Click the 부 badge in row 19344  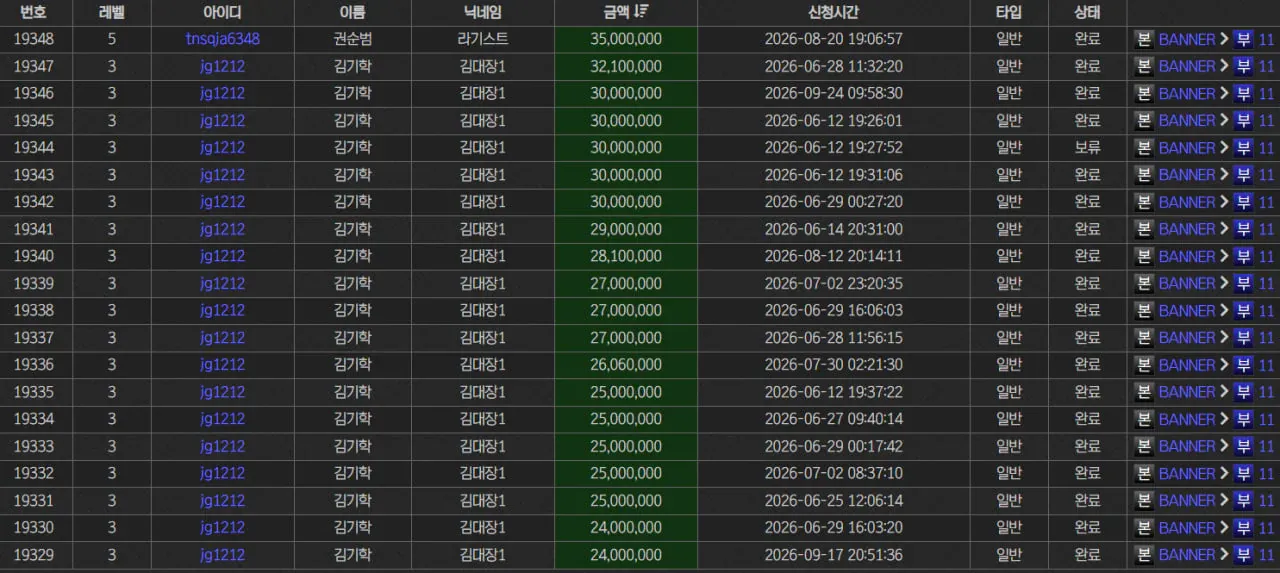point(1243,147)
